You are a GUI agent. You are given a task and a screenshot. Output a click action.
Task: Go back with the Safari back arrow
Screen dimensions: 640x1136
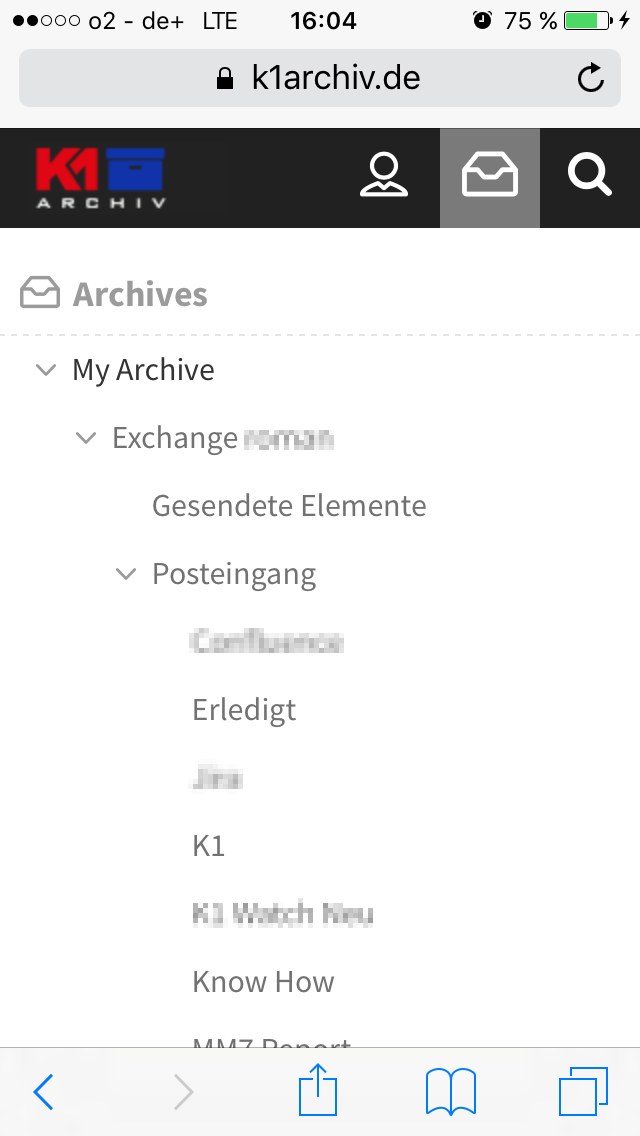(x=43, y=1091)
